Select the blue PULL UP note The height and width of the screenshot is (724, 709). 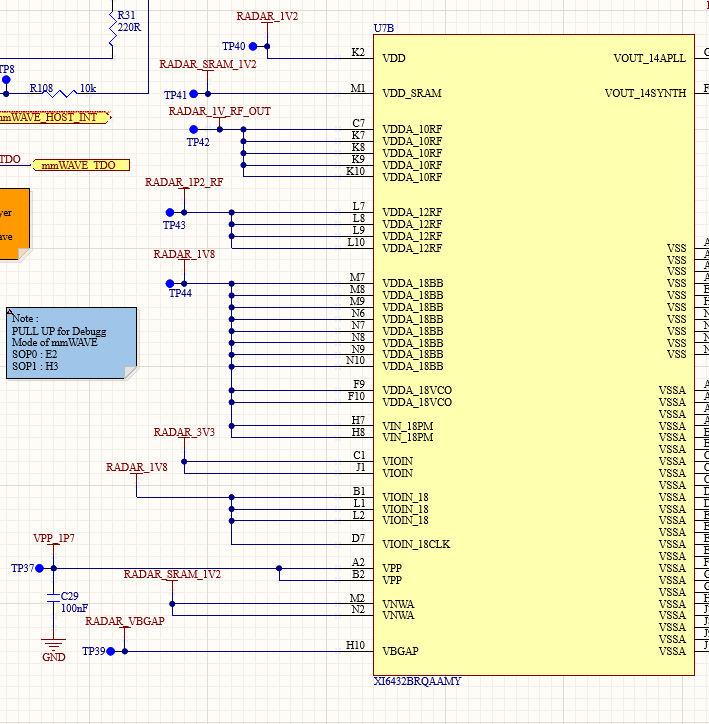(72, 343)
